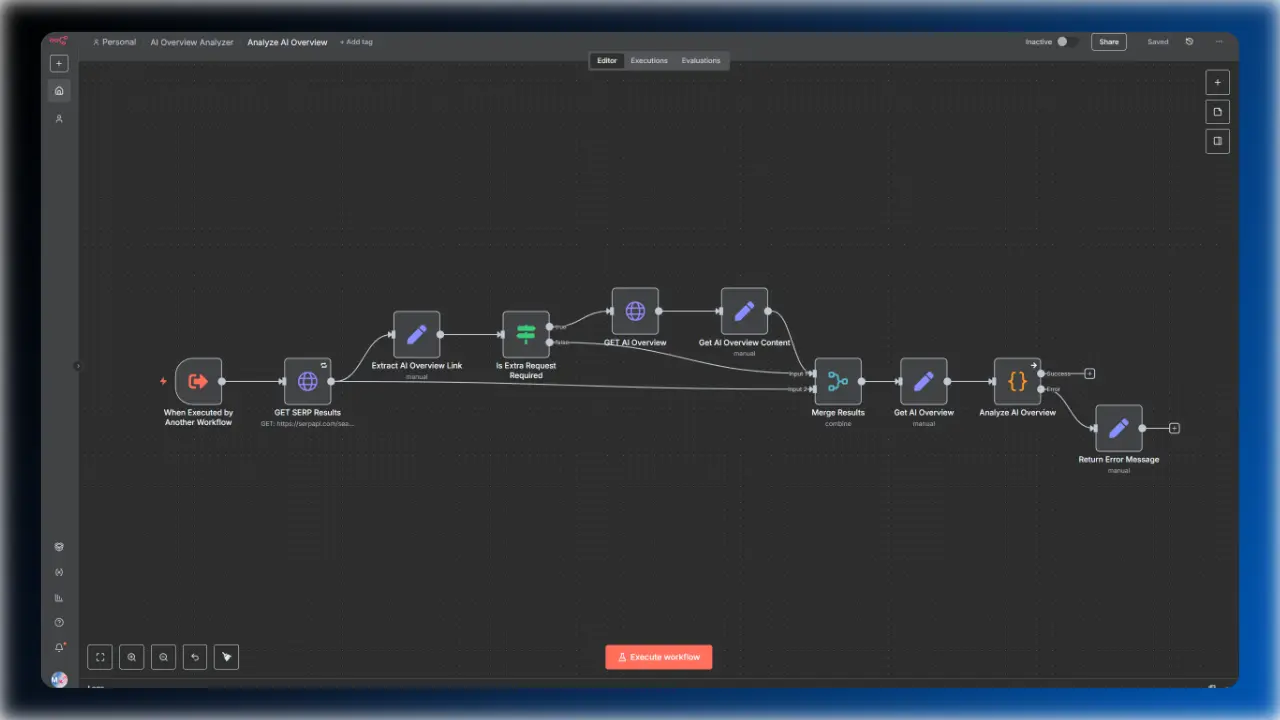Open the "GET SERP Results" HTTP node
1280x720 pixels.
click(x=307, y=381)
